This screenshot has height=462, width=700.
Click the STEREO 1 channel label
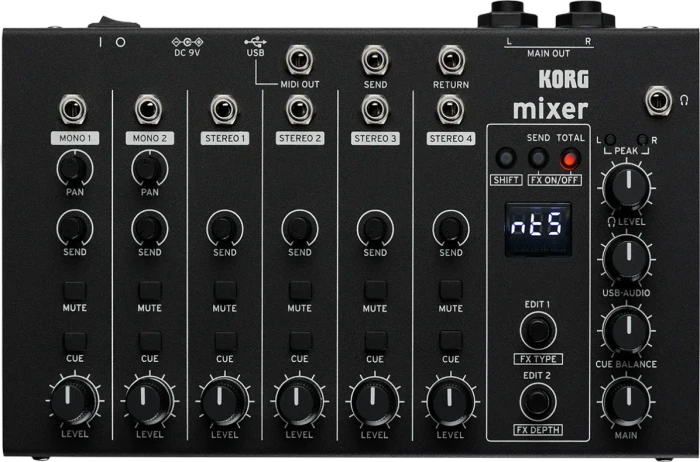point(225,138)
